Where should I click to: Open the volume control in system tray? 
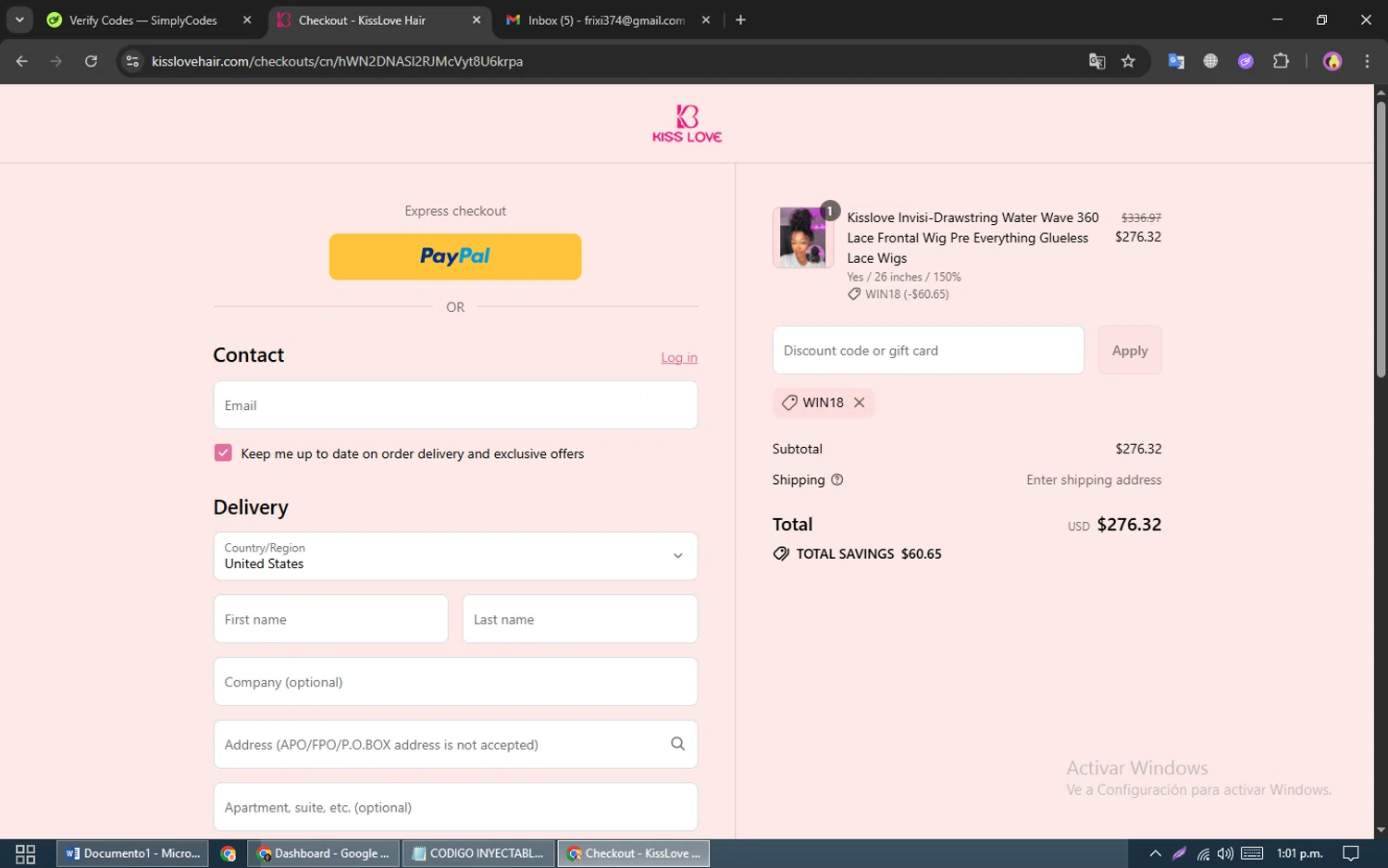1225,853
